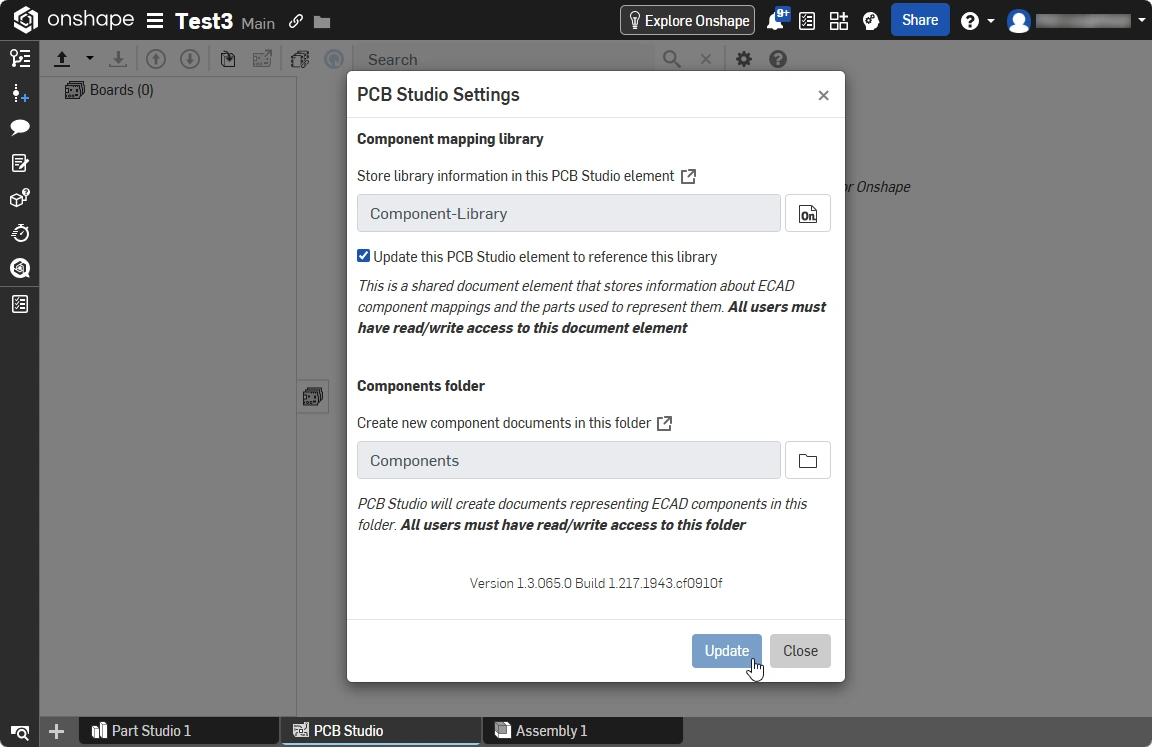Close the PCB Studio Settings dialog X
This screenshot has height=747, width=1152.
coord(824,95)
